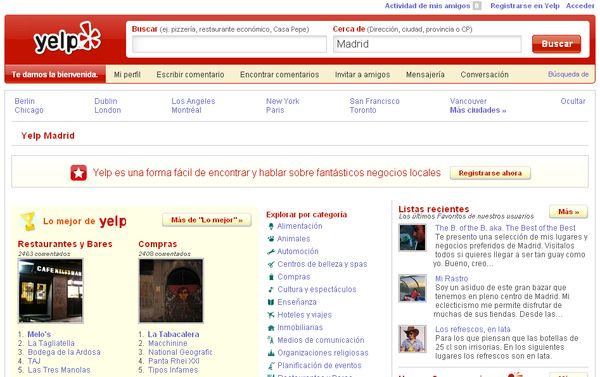600x377 pixels.
Task: Open La Tagliatella link
Action: pos(51,343)
